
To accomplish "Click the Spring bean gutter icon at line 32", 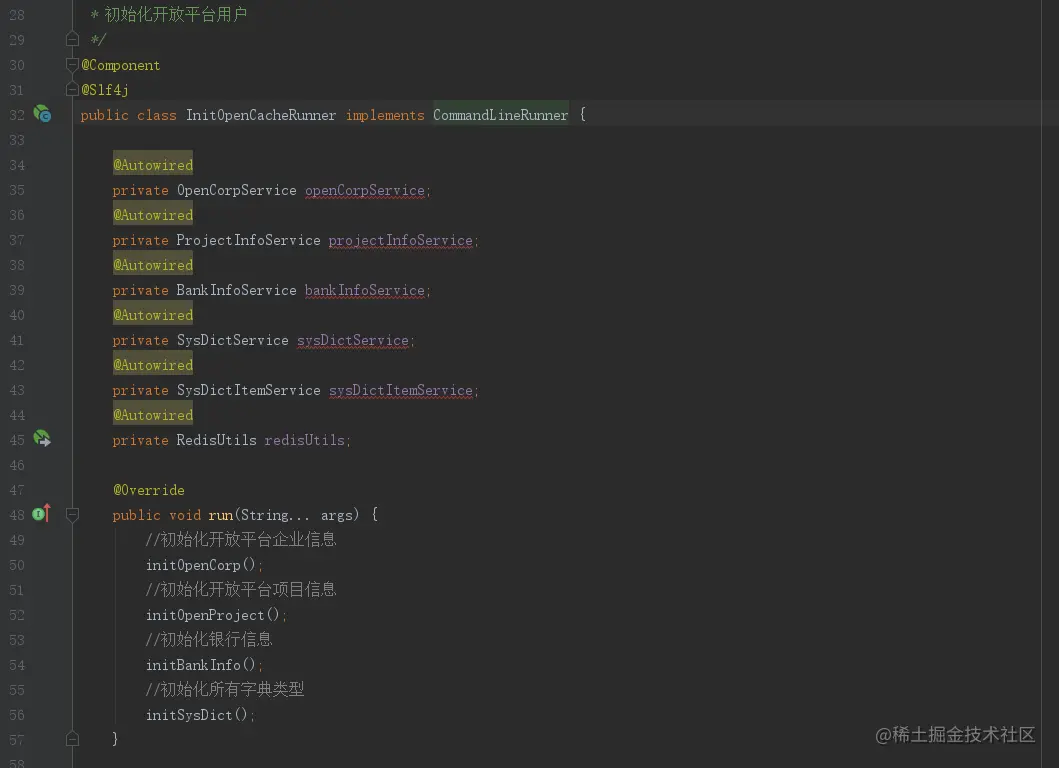I will pos(42,113).
